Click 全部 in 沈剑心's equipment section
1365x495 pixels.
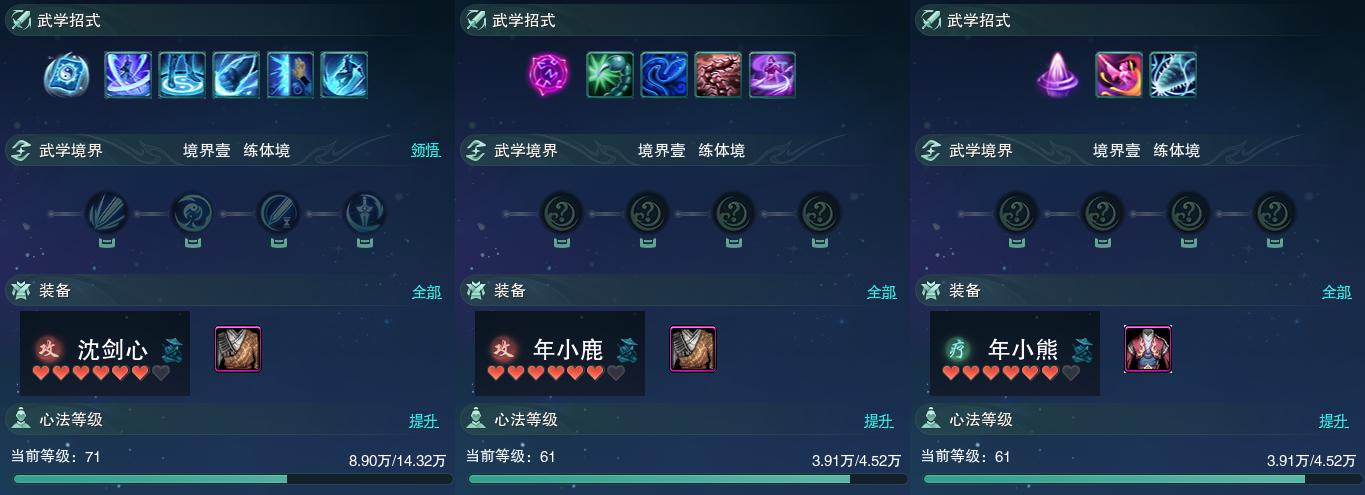coord(427,292)
